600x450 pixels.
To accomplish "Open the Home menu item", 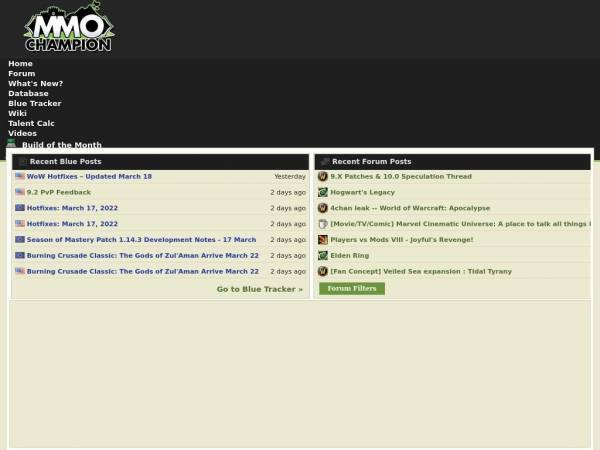I will tap(20, 64).
